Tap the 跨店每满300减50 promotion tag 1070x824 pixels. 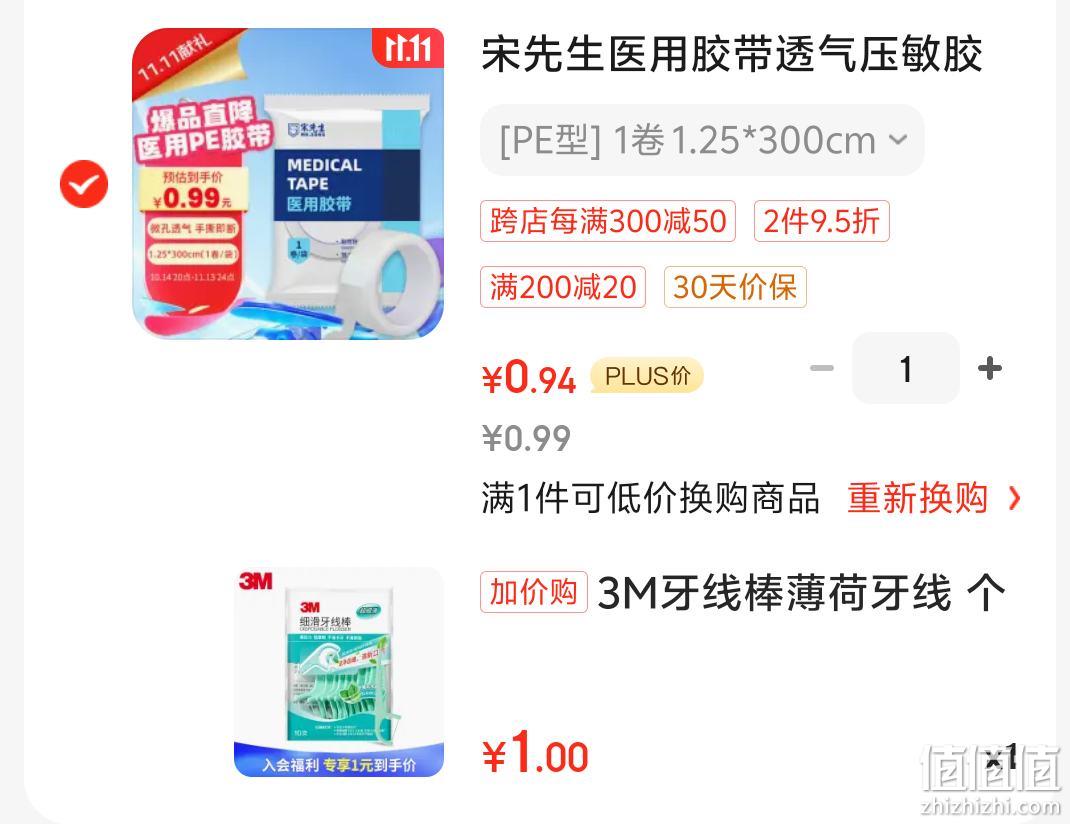(x=607, y=221)
